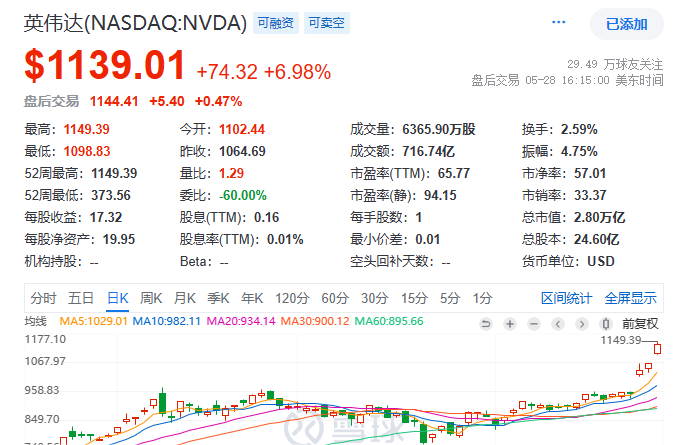This screenshot has width=686, height=445.
Task: Click the 最低 value 1098.83
Action: (87, 151)
